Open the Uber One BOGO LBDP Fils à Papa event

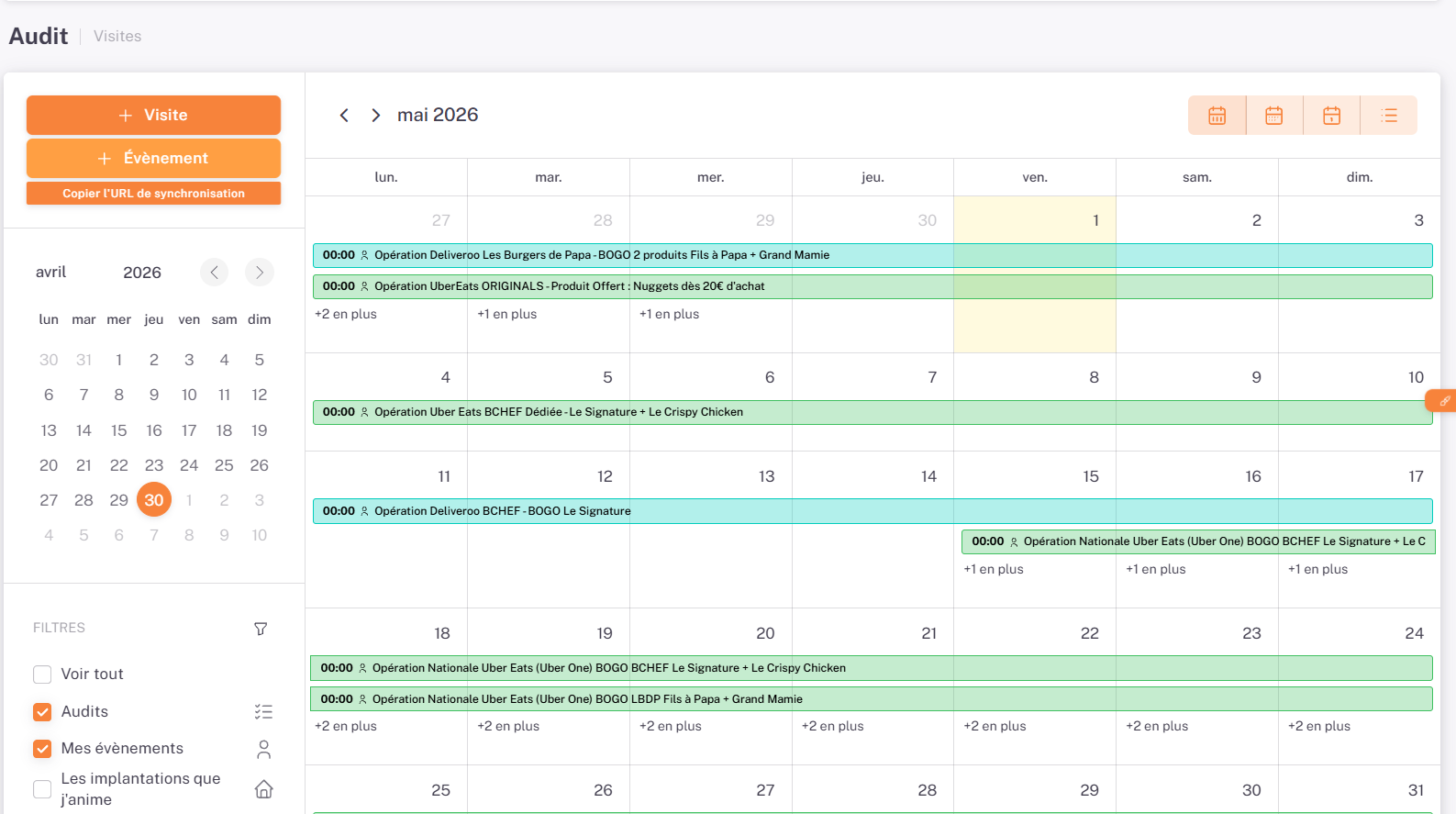click(x=872, y=699)
